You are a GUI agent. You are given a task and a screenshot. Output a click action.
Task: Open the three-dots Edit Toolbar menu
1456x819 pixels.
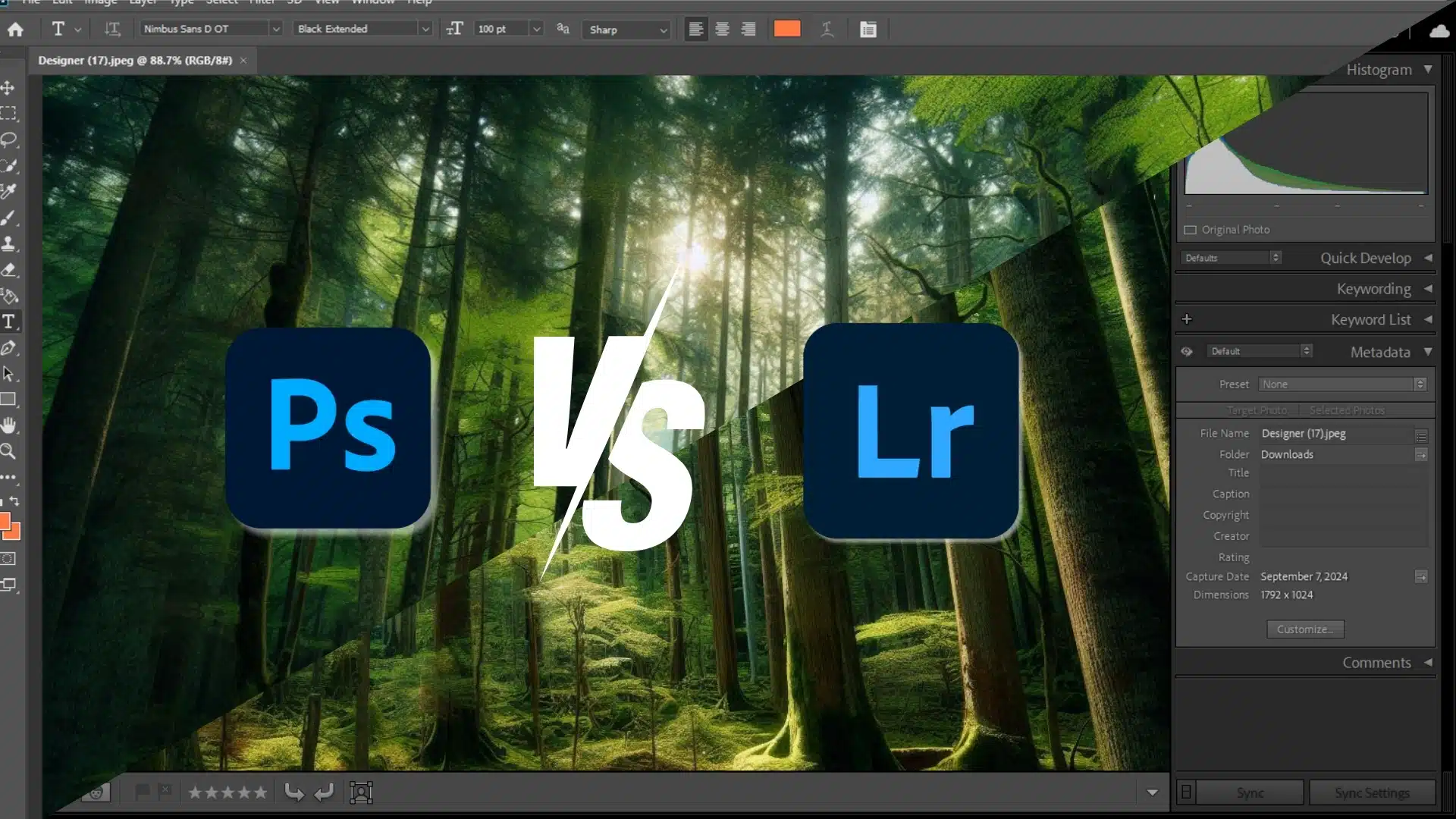coord(8,477)
